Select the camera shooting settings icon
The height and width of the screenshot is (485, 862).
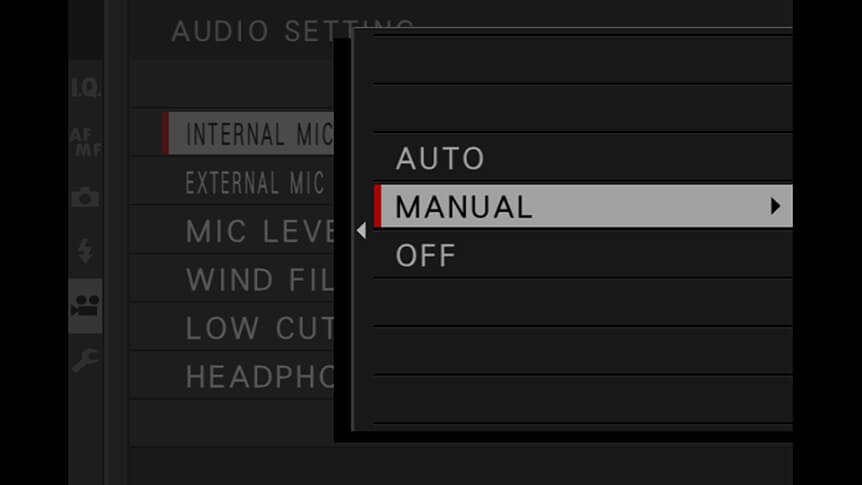86,197
